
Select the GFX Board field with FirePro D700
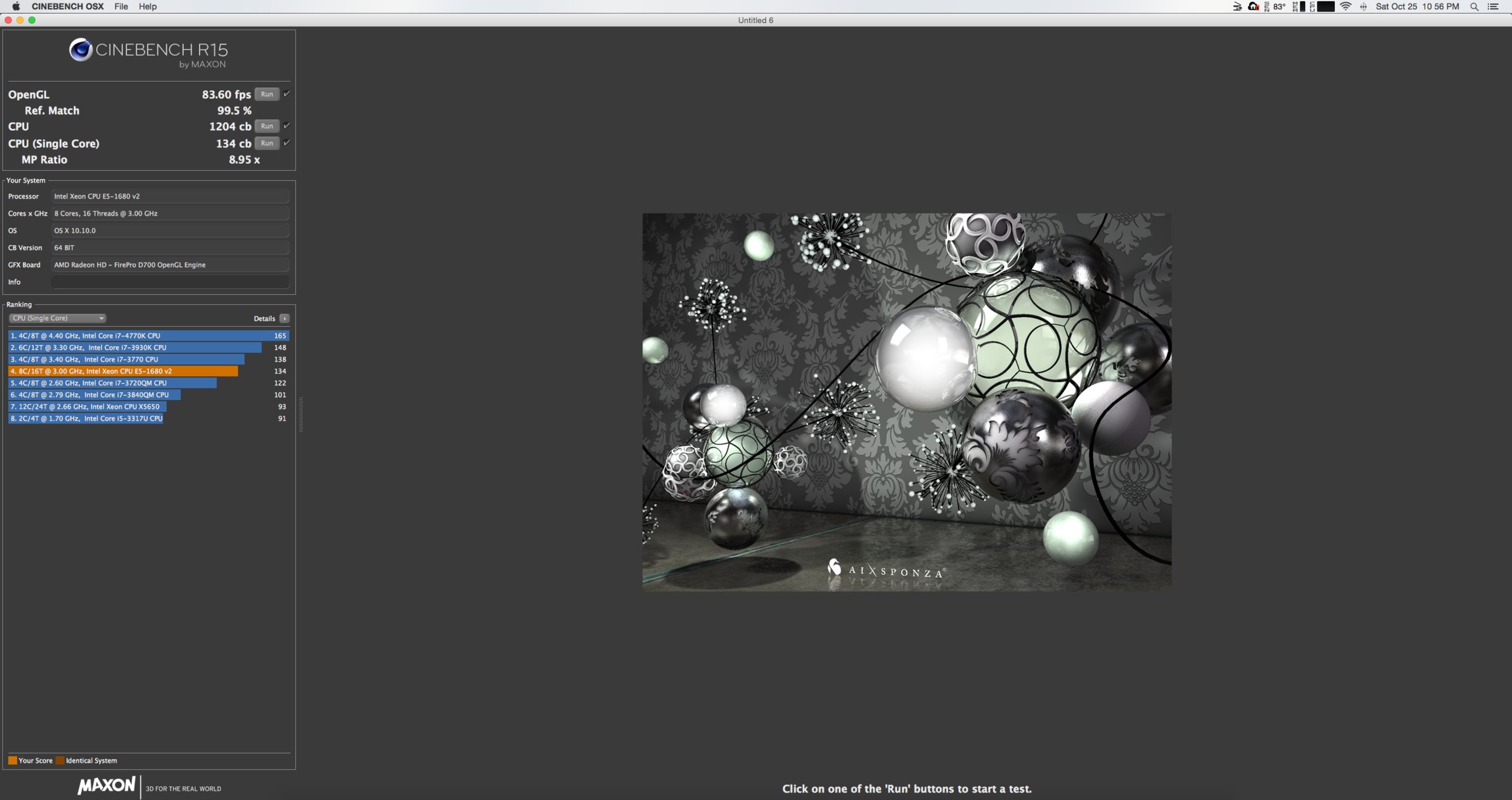[170, 265]
